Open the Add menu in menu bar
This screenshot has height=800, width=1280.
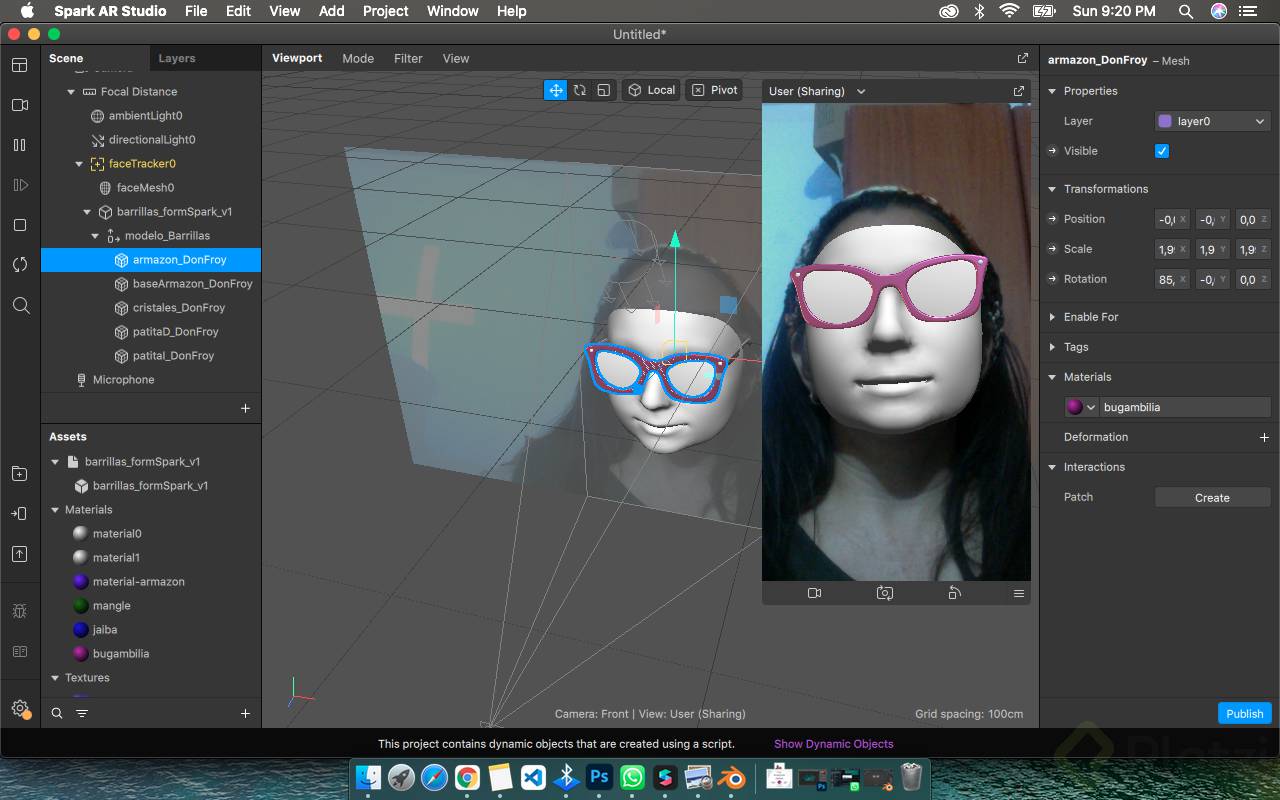[x=332, y=11]
